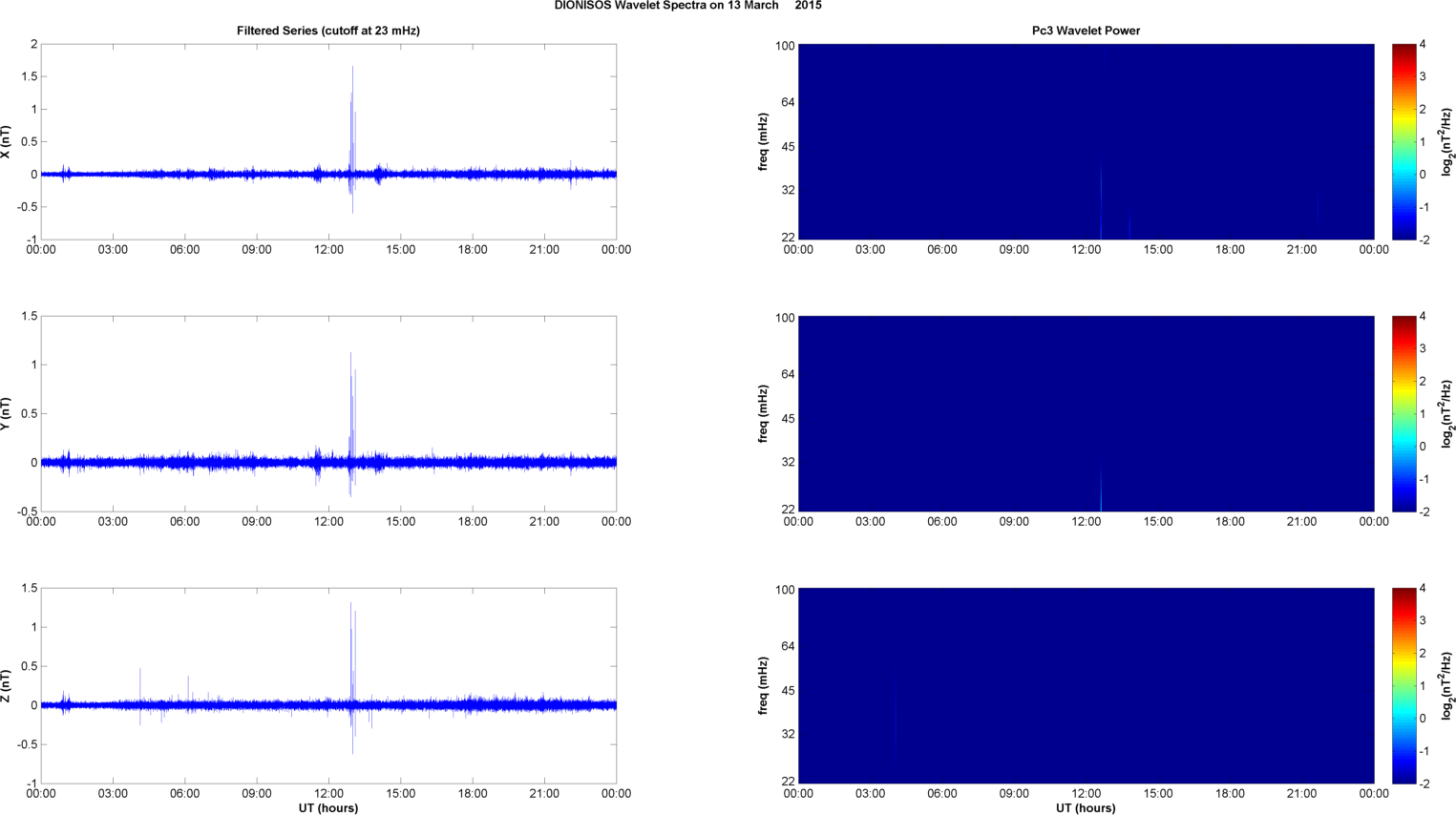Click the 'Y (nT)' y-axis label
The height and width of the screenshot is (815, 1456).
6,414
